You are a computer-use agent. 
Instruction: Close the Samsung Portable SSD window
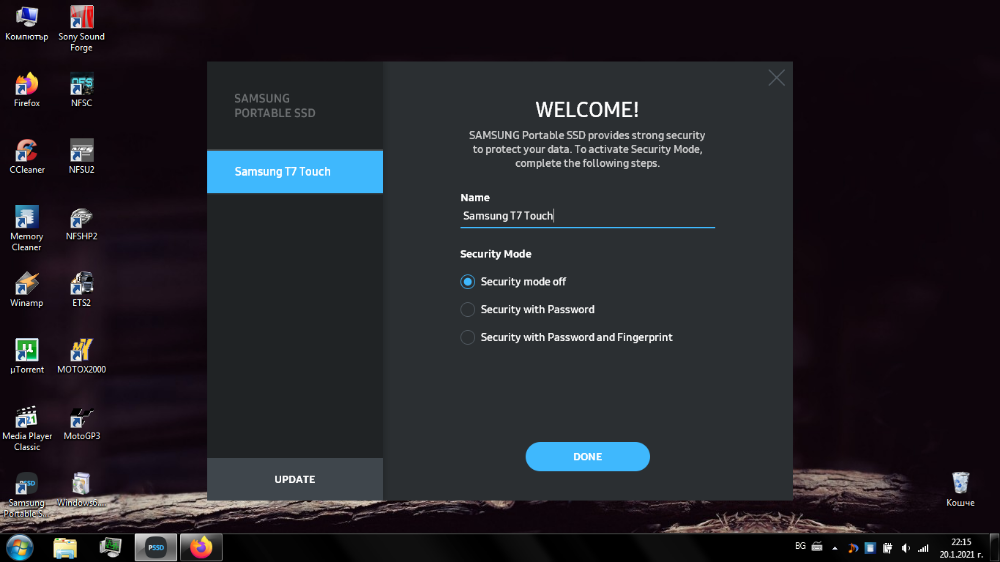click(x=776, y=78)
